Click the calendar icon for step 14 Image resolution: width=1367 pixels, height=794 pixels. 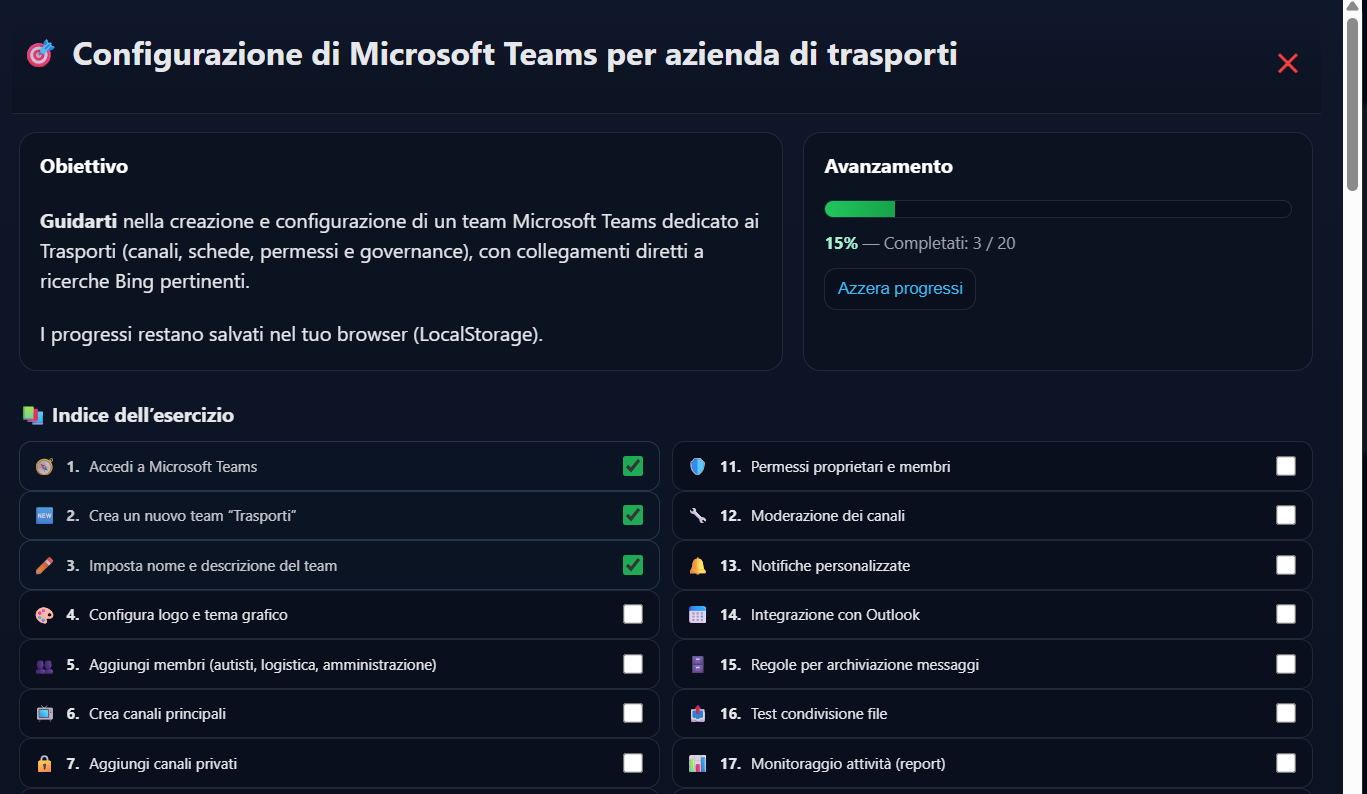coord(698,615)
